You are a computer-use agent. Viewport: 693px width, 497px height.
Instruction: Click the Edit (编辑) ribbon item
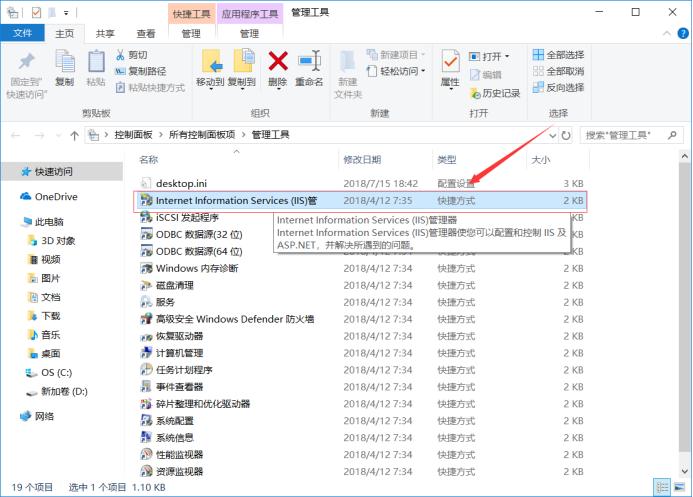[x=486, y=75]
